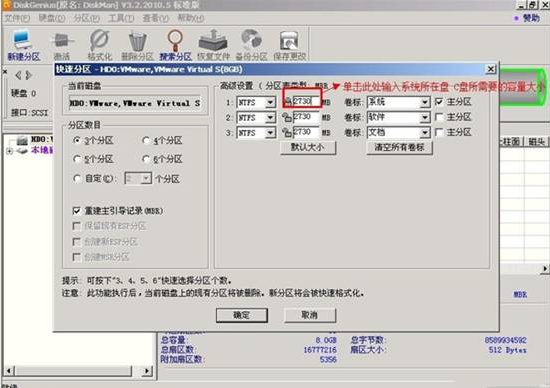Open the Help (帮助) menu
The width and height of the screenshot is (550, 388).
[x=190, y=18]
